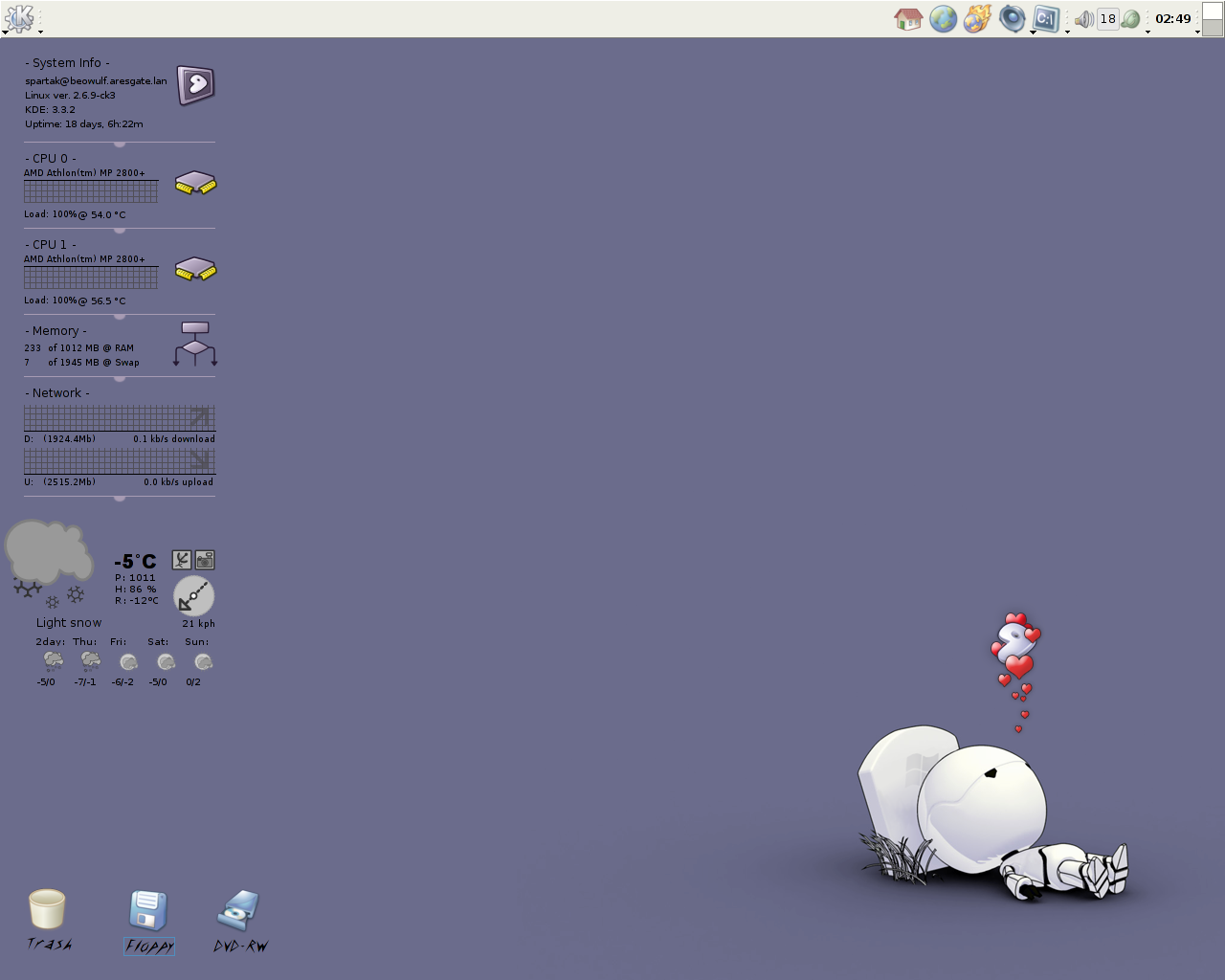Screen dimensions: 1225x980
Task: Click the 02:49 panel clock
Action: (x=1172, y=18)
